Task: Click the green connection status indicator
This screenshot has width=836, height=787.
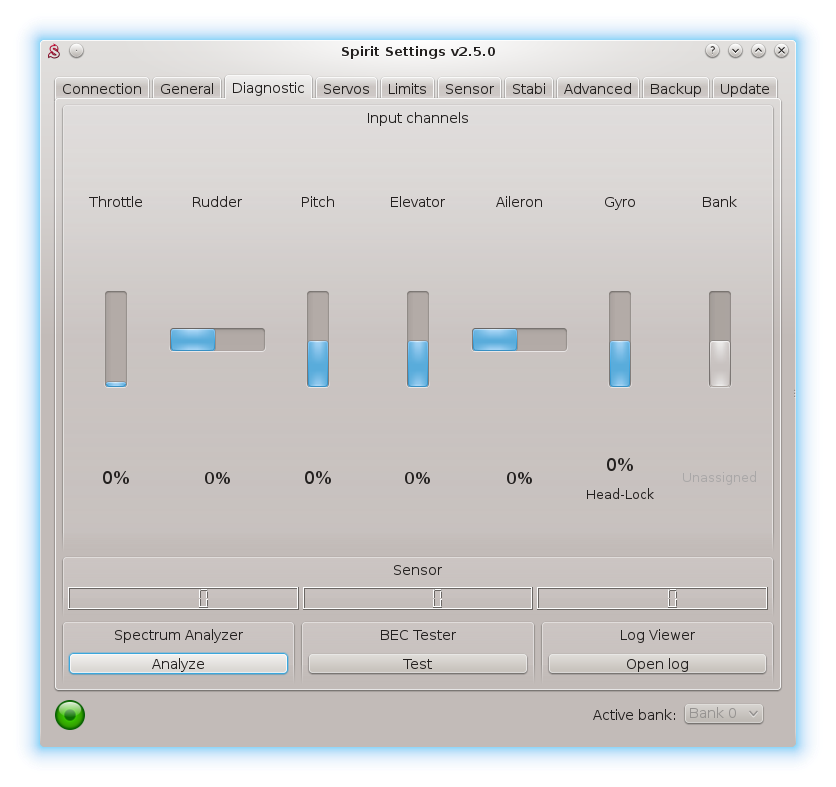Action: (x=70, y=715)
